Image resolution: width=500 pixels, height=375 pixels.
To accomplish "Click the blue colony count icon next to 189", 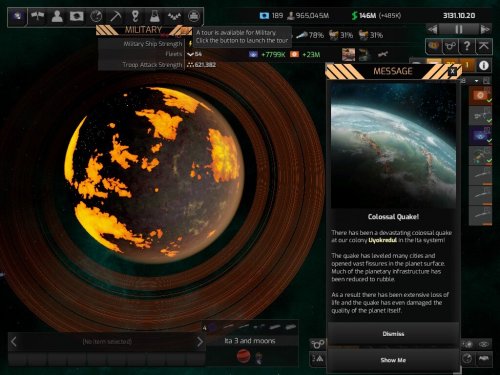I will point(264,15).
